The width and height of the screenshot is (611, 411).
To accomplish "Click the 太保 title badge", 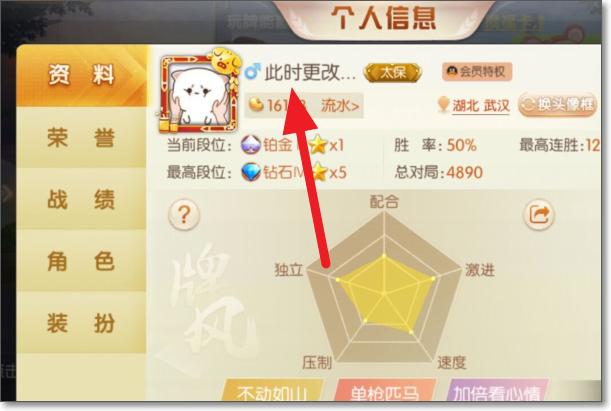I will point(392,72).
